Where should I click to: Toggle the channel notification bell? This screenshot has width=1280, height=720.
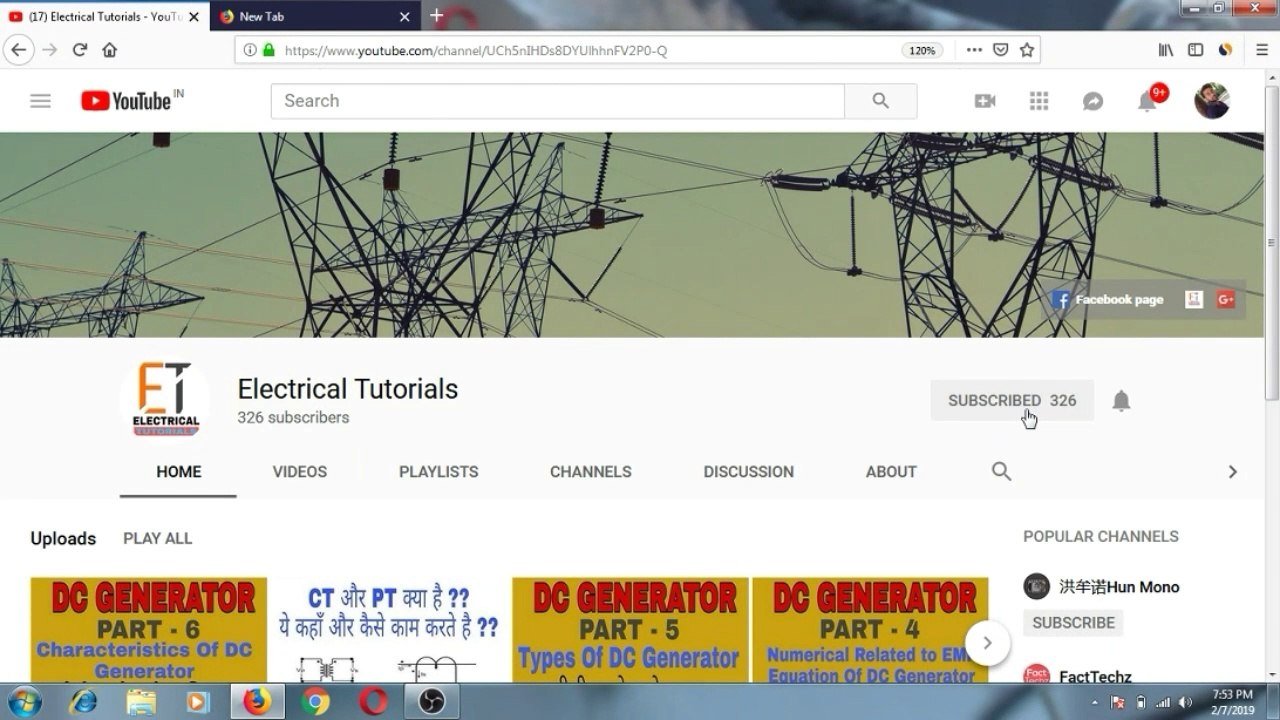click(x=1121, y=401)
